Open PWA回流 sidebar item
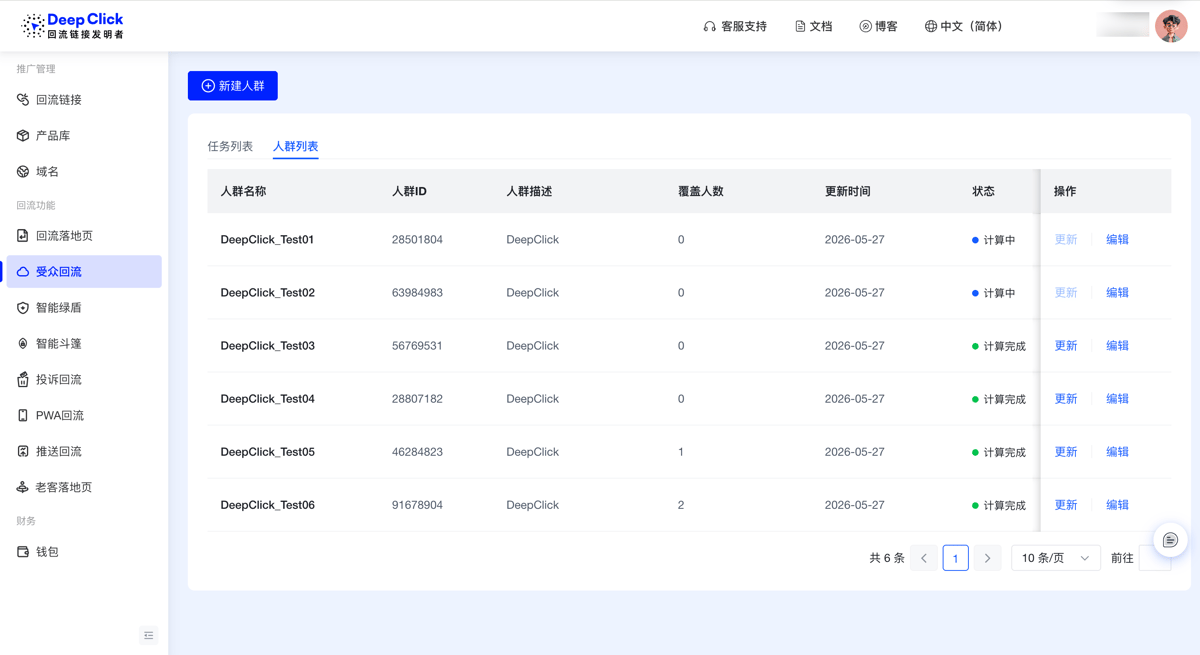 click(x=84, y=416)
